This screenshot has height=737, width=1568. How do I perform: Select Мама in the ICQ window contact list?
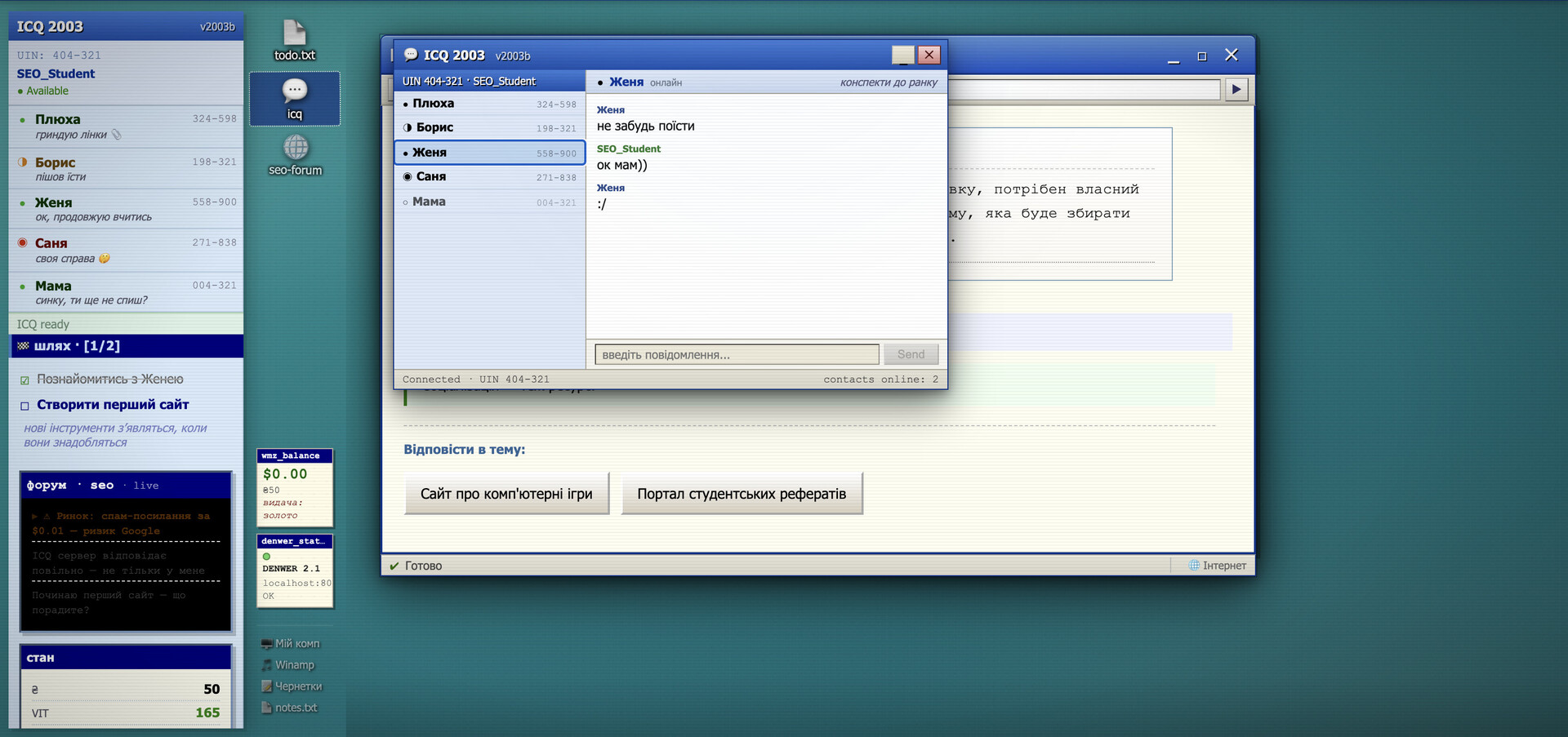click(490, 202)
